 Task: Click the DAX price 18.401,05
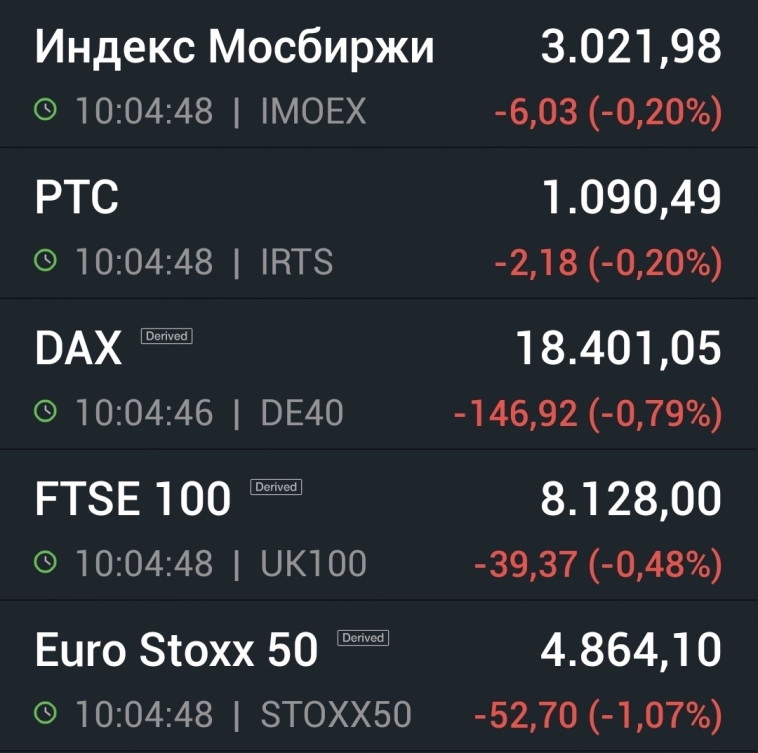point(618,349)
